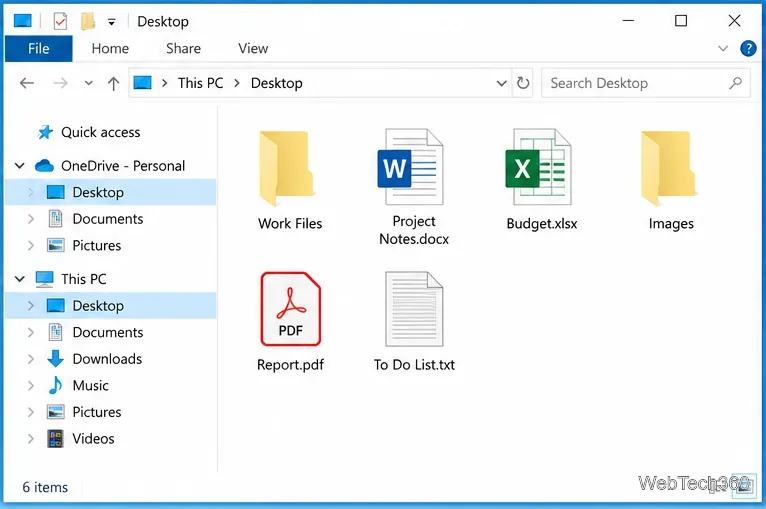The height and width of the screenshot is (509, 766).
Task: Click the Quick access star icon
Action: (x=45, y=132)
